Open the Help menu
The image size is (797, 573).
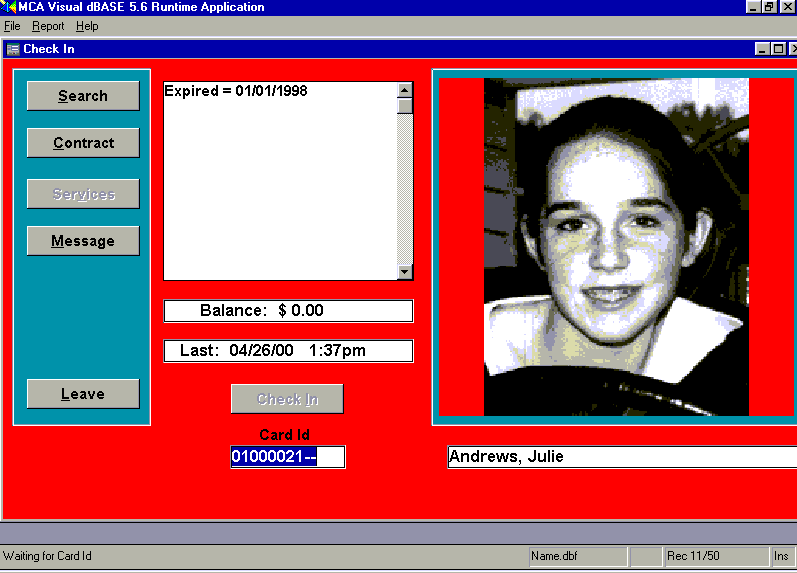pos(87,26)
